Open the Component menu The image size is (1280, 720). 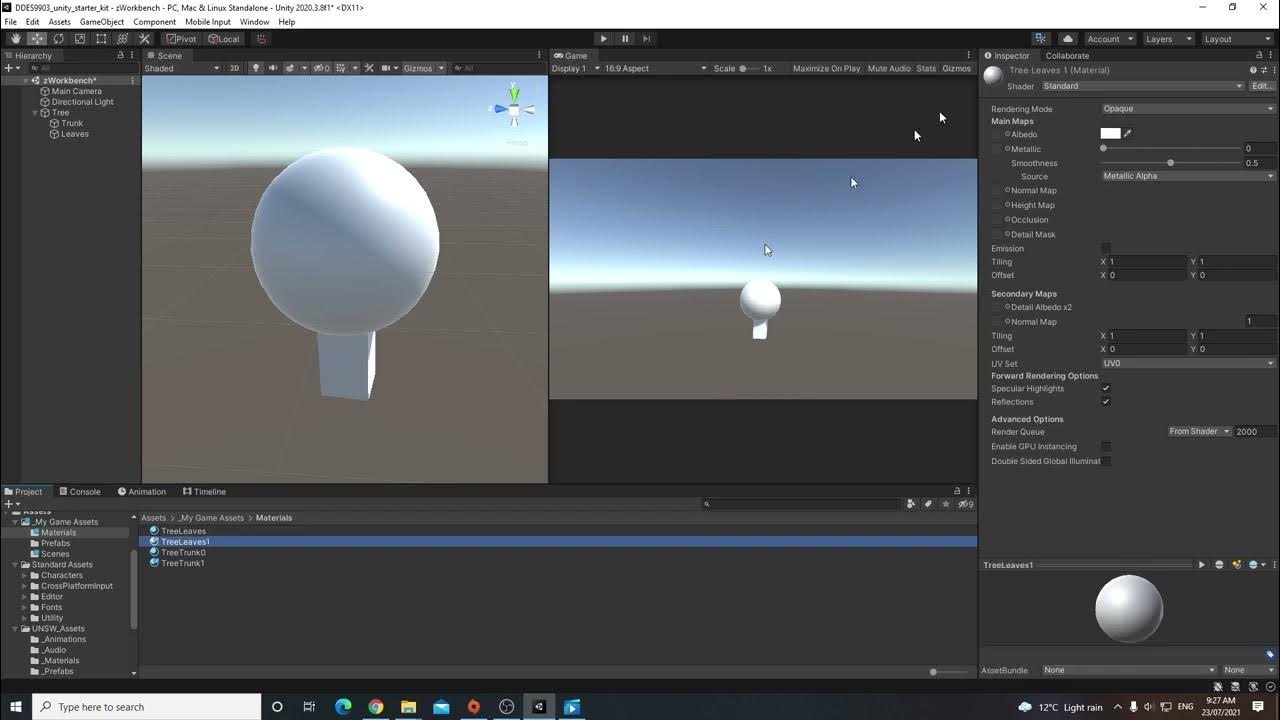tap(155, 22)
